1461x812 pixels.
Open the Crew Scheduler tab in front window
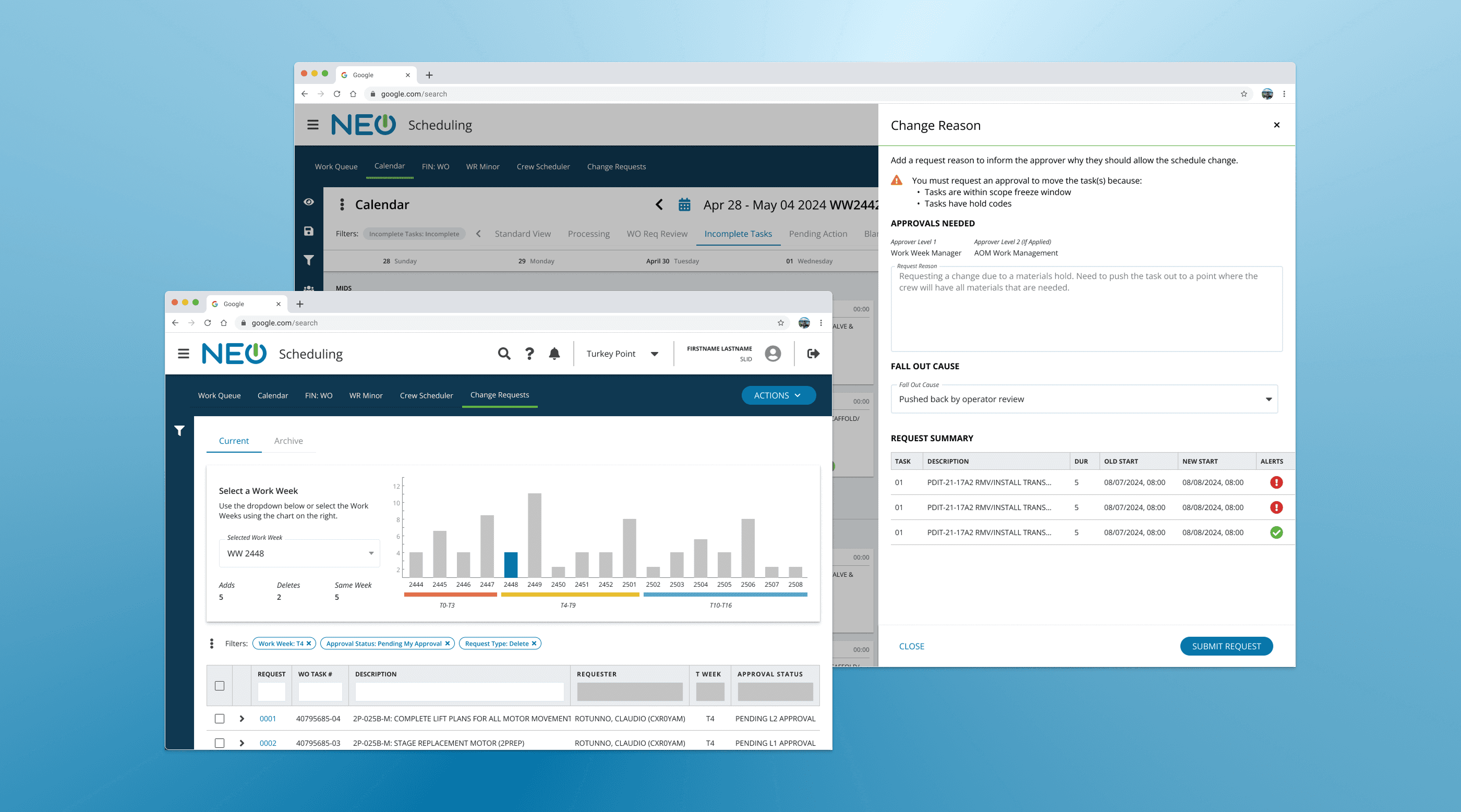(426, 395)
